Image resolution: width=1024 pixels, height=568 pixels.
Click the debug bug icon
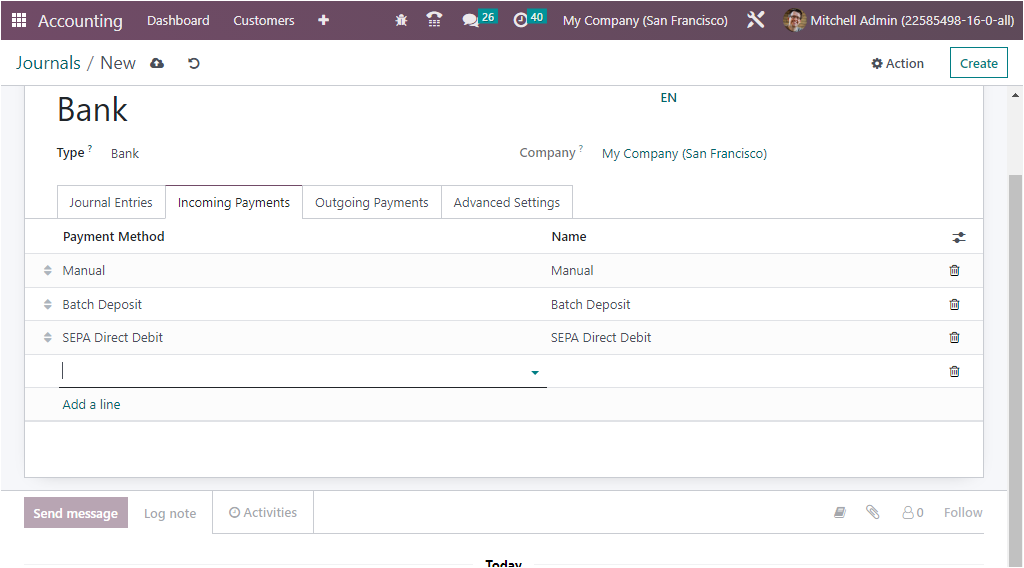click(401, 20)
